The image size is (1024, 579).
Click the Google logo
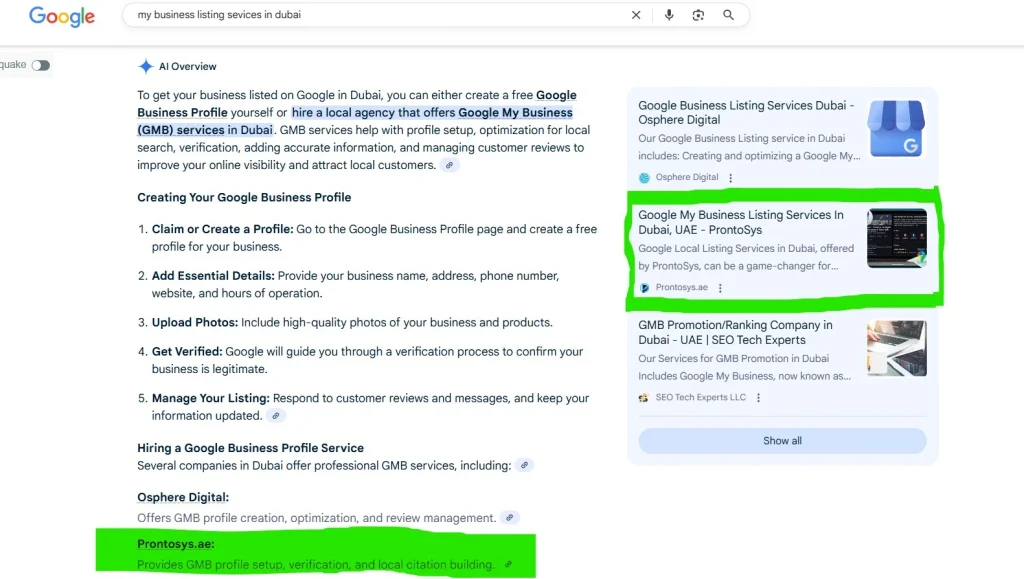[62, 16]
